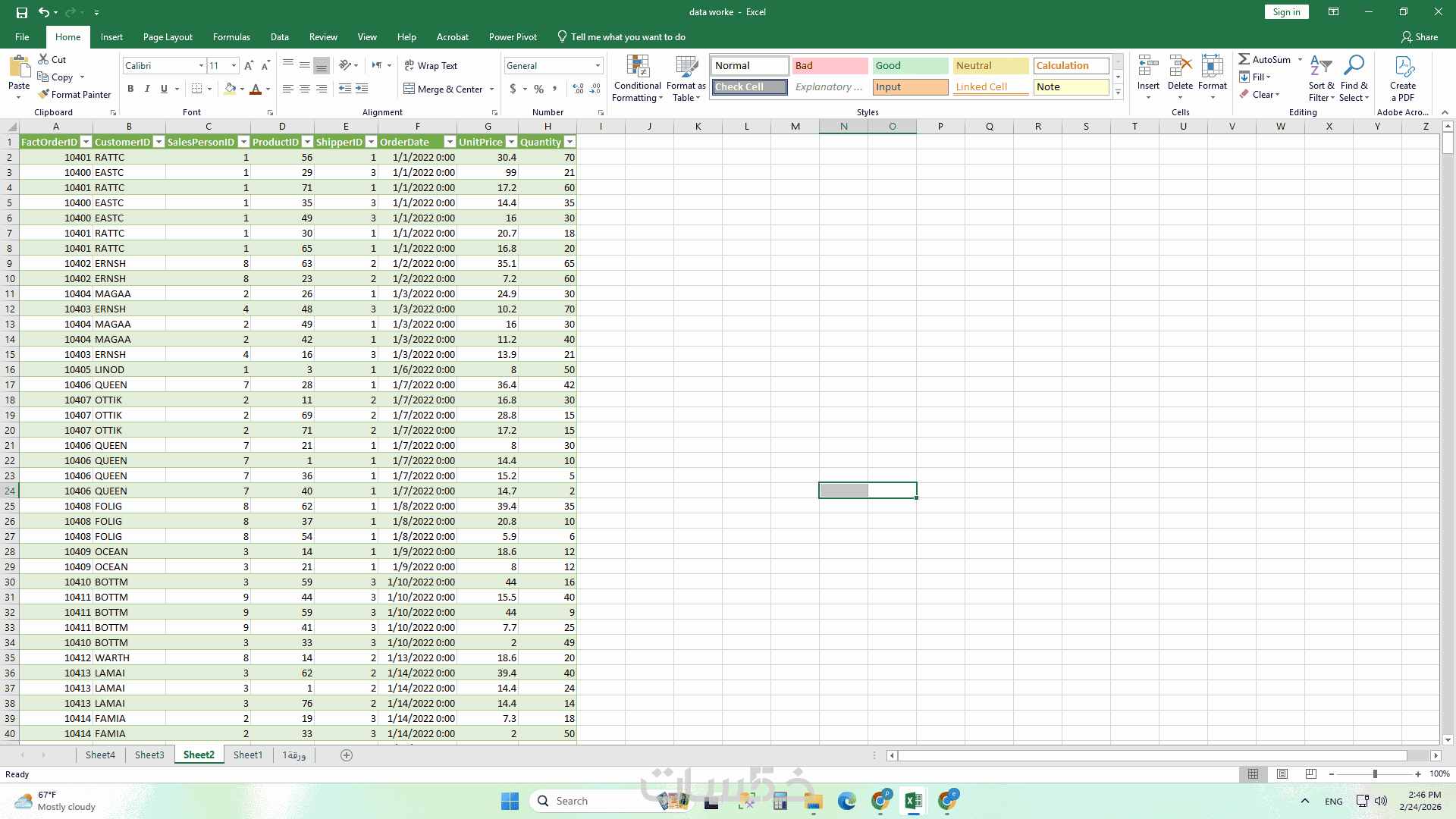Toggle Italic formatting
This screenshot has height=819, width=1456.
[147, 89]
